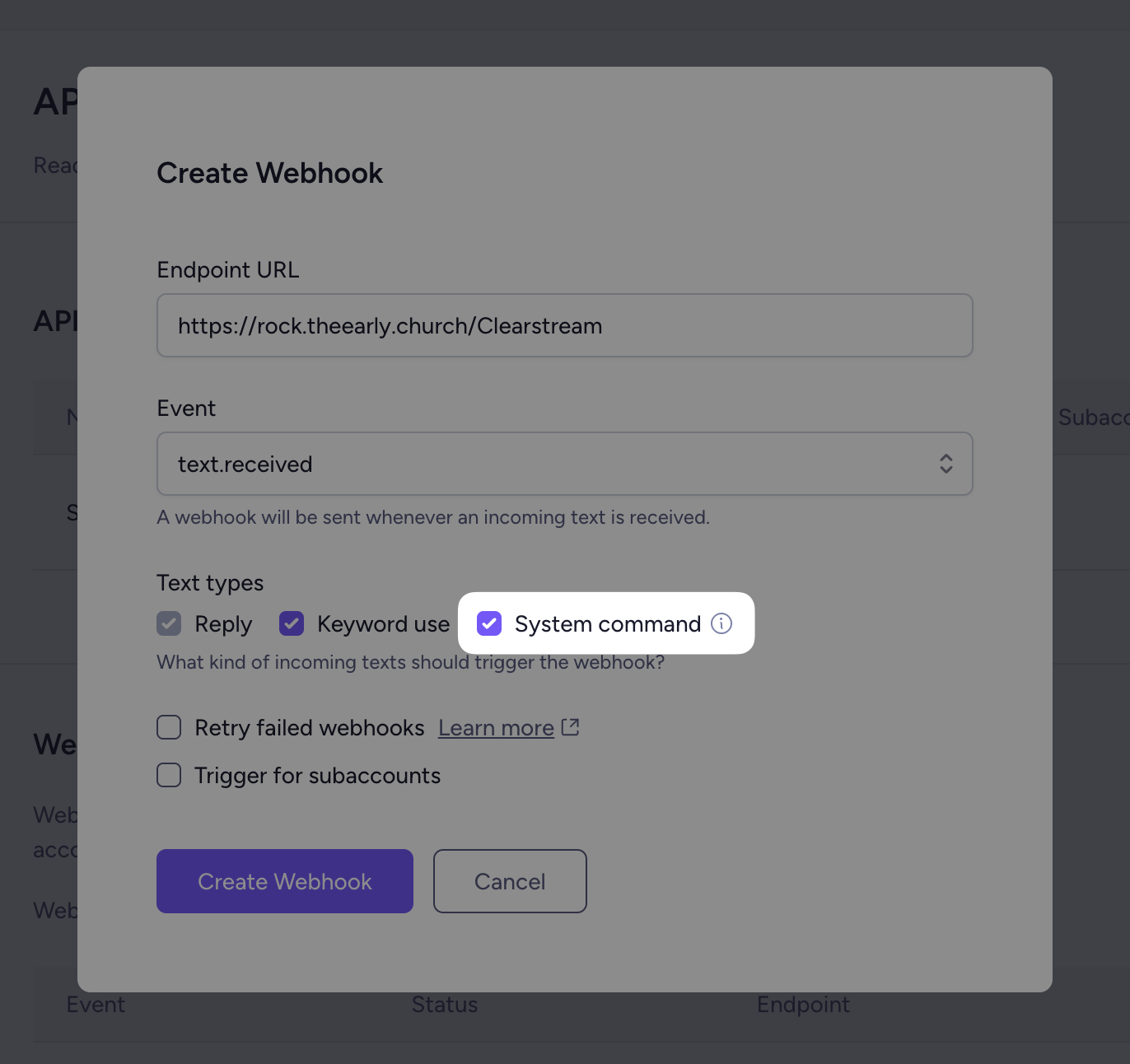Click the Reply label text
Screen dimensions: 1130x1064
(x=223, y=624)
